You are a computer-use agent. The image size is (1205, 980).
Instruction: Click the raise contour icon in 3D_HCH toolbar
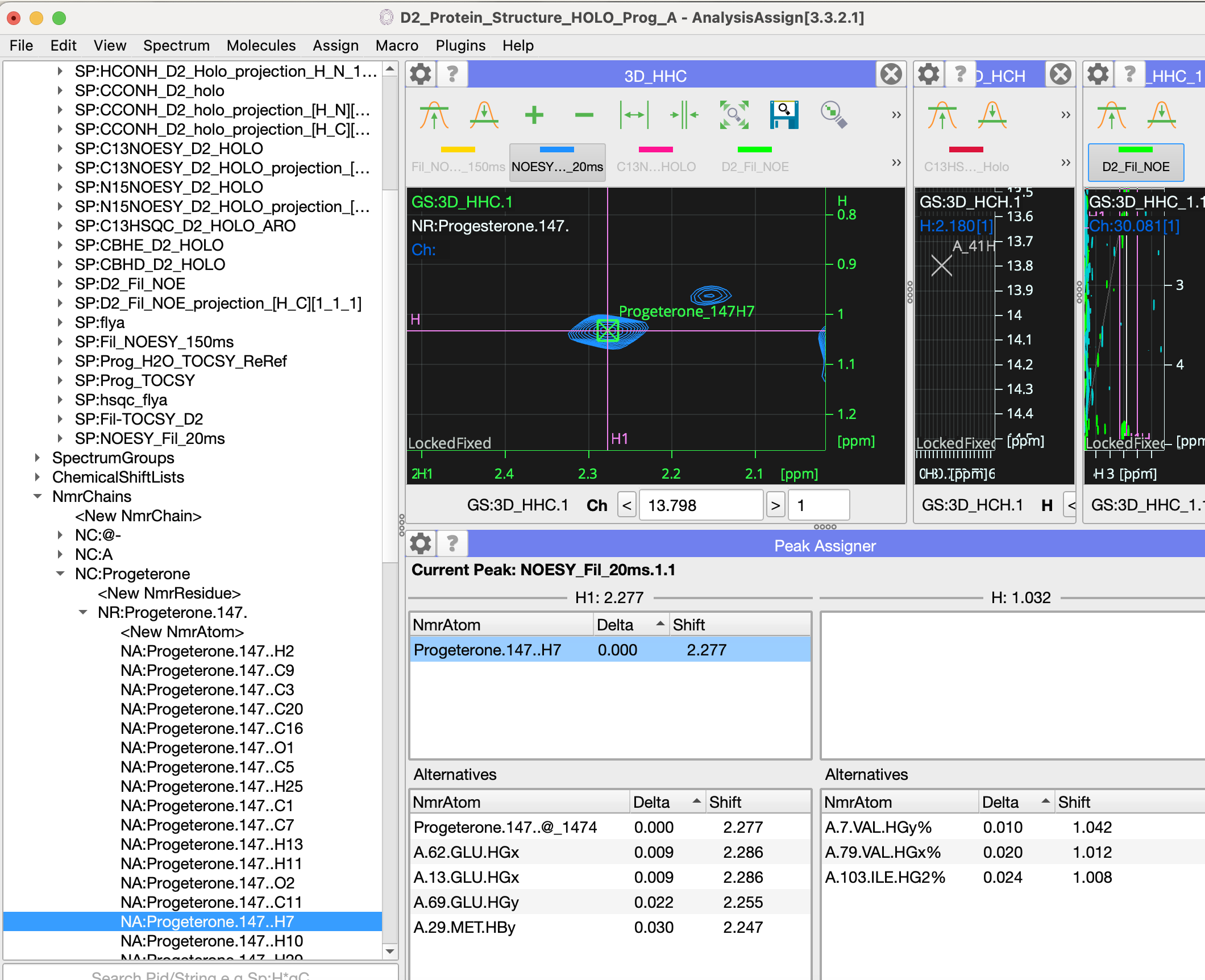point(942,115)
